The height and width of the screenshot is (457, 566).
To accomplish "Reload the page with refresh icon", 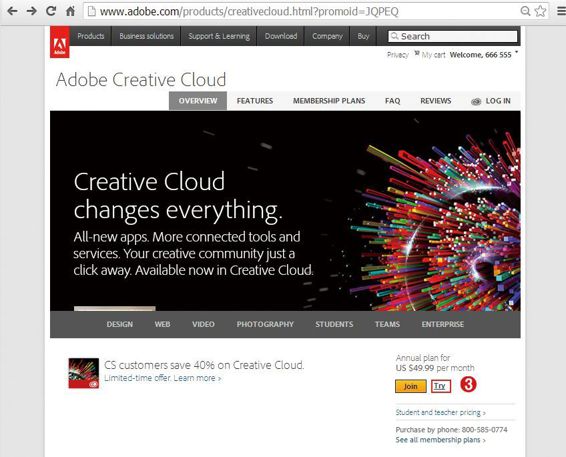I will [51, 11].
